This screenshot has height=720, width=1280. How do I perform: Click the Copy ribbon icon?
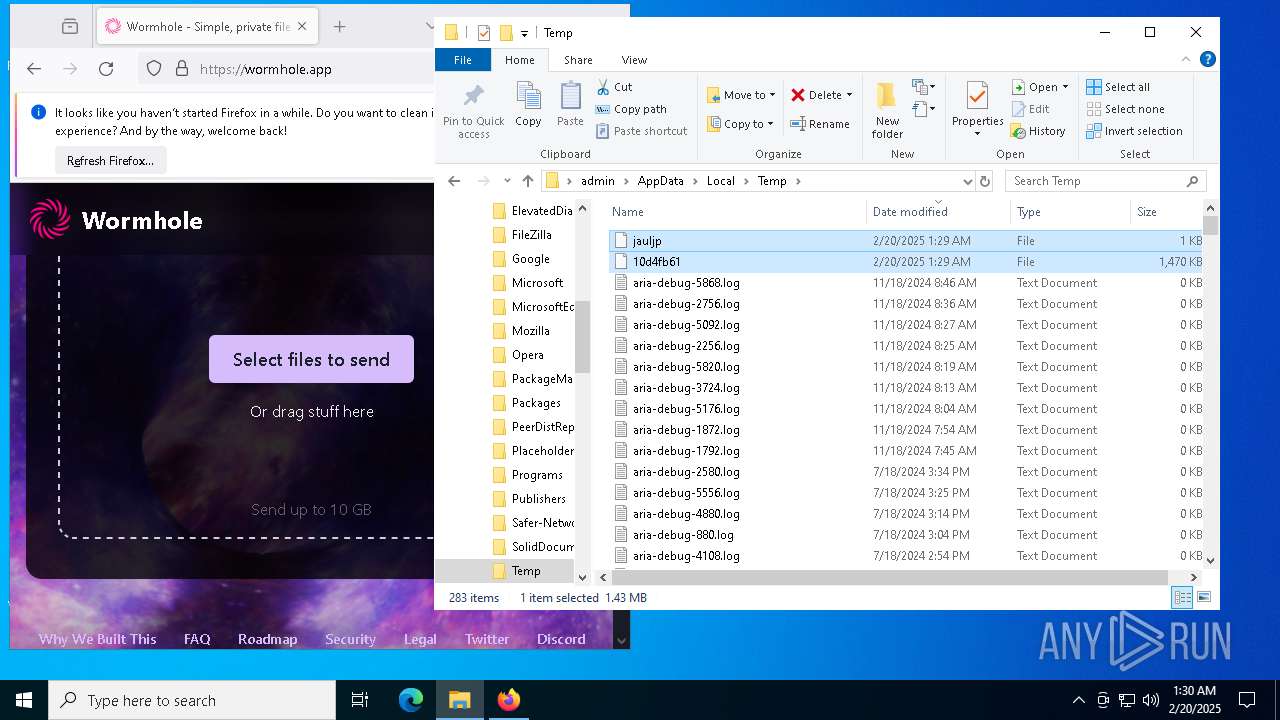[528, 105]
